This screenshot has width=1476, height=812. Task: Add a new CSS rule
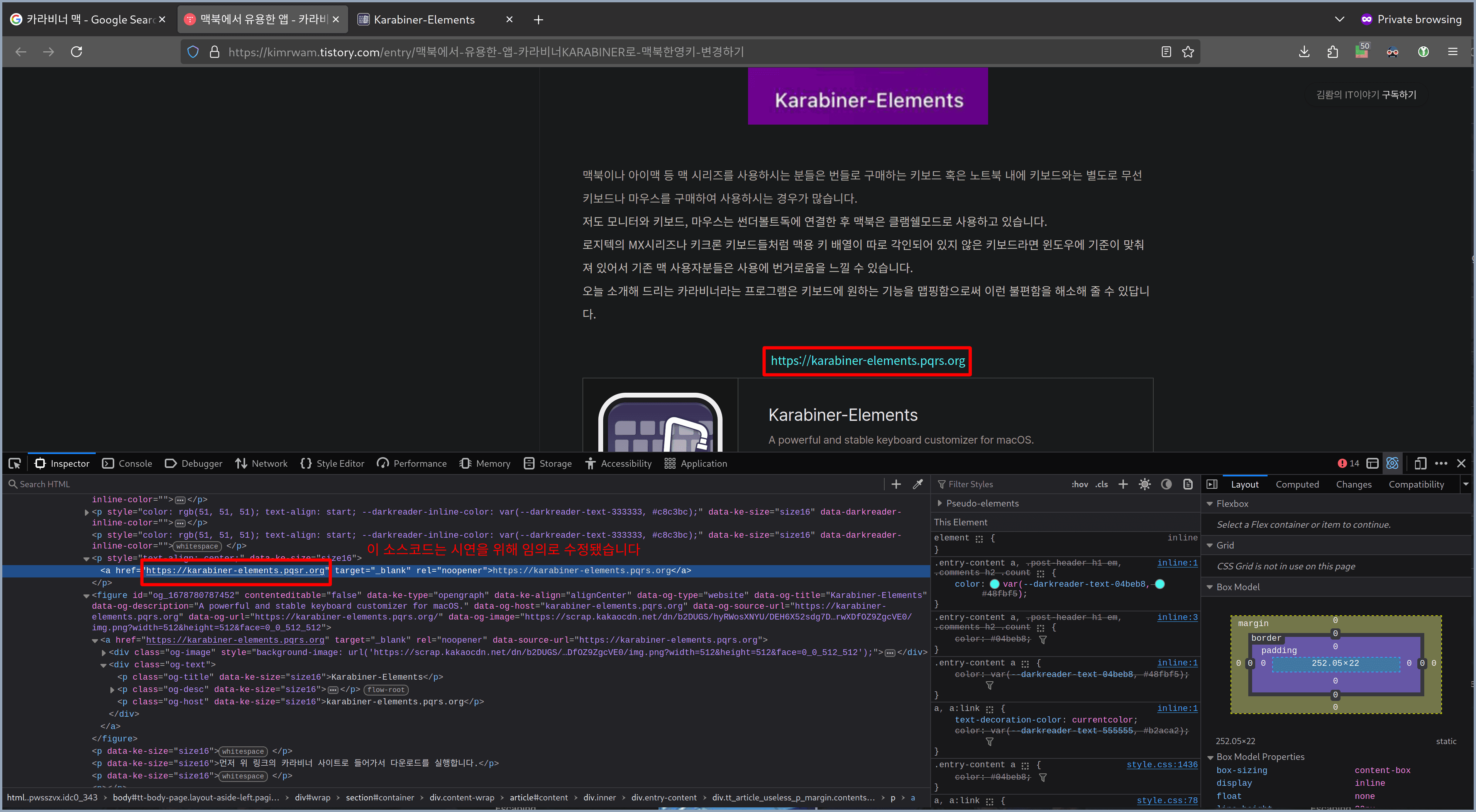(x=1123, y=484)
